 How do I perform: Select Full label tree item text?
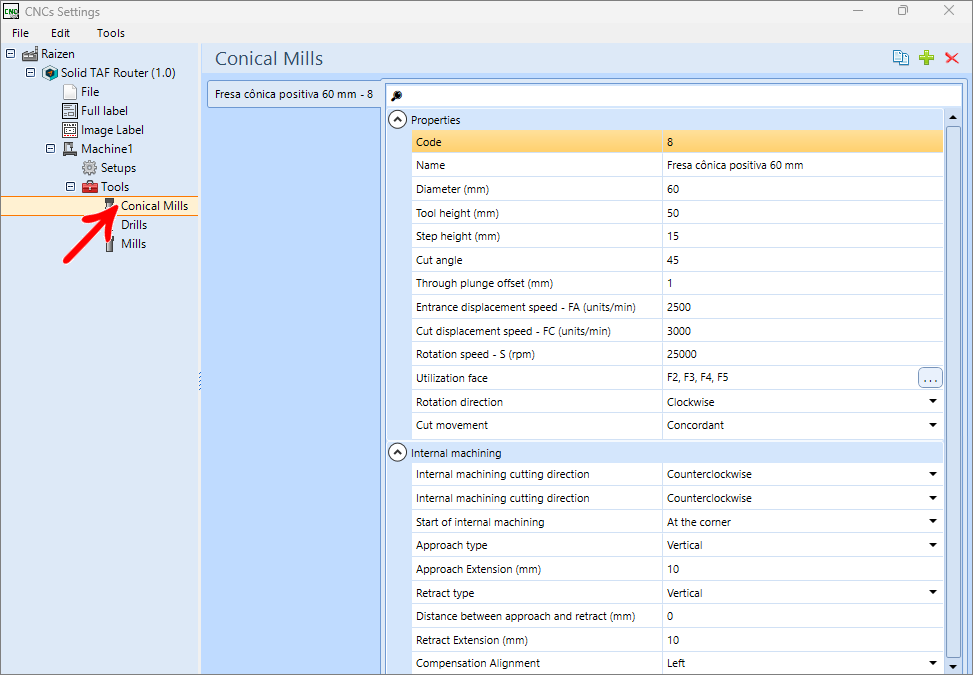pyautogui.click(x=104, y=111)
